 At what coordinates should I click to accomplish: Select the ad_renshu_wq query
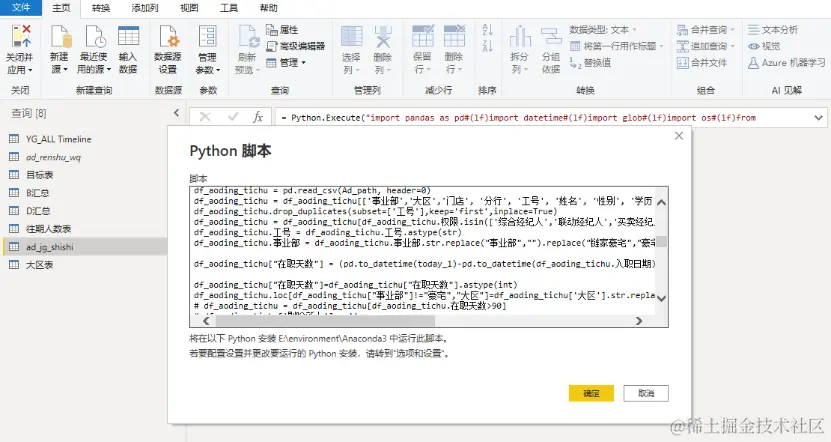[84, 157]
